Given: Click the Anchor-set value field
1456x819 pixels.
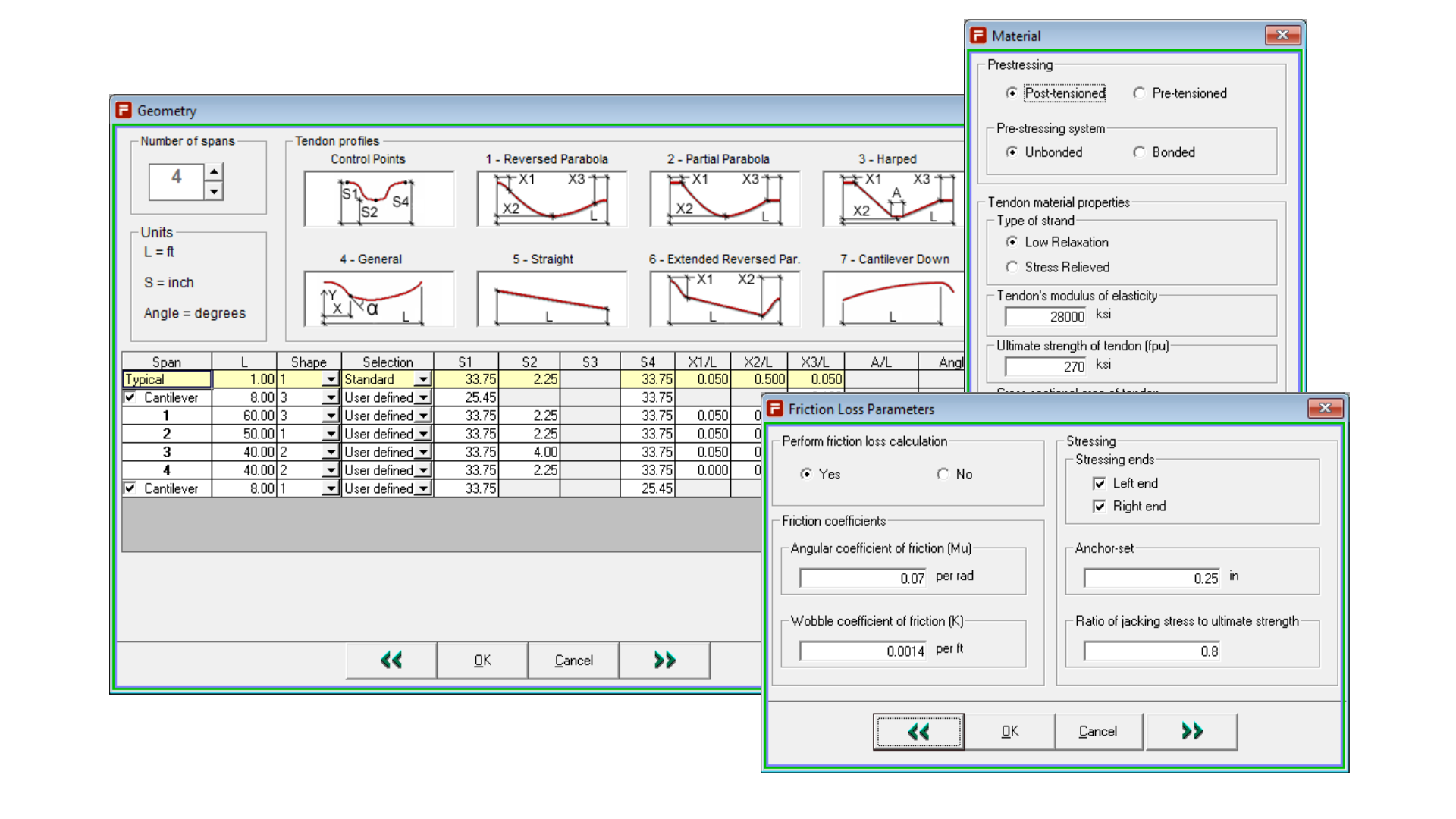Looking at the screenshot, I should click(x=1151, y=579).
